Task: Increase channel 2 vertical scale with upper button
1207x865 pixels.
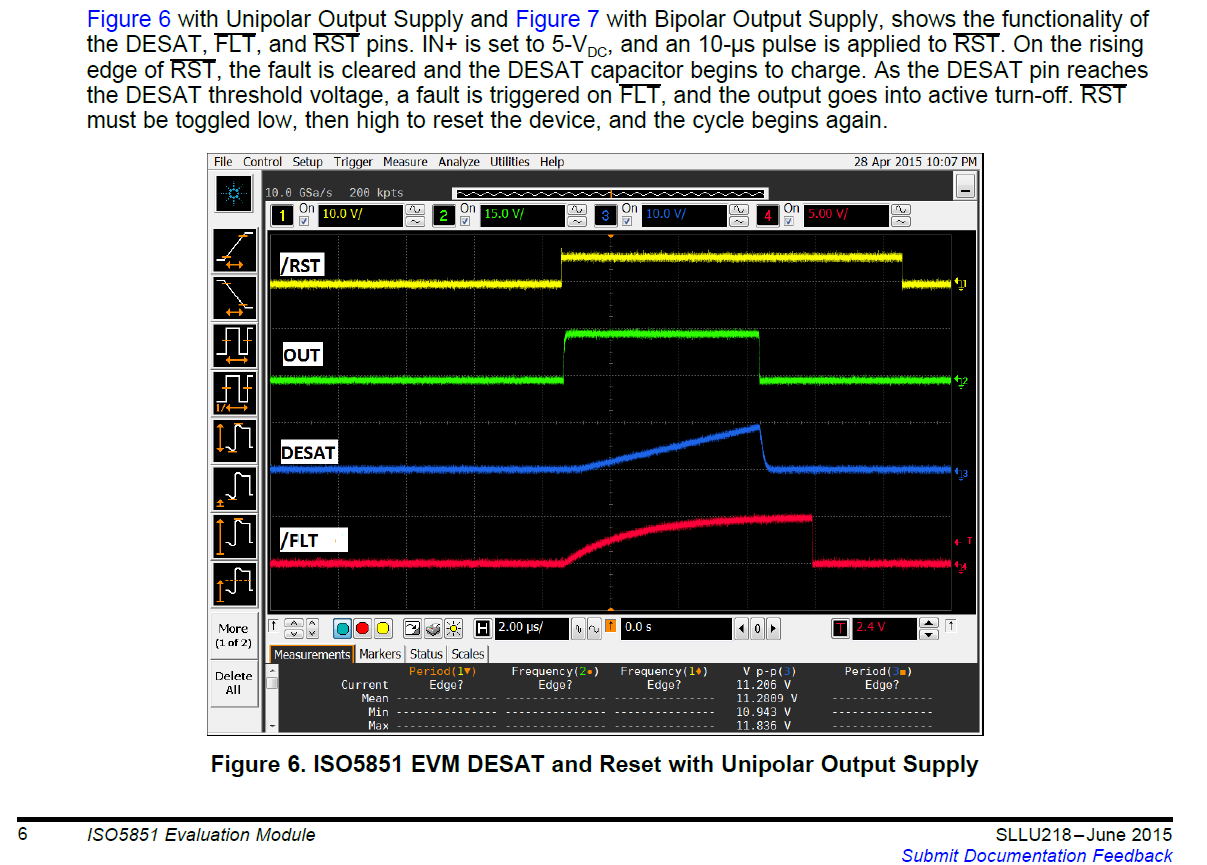Action: (577, 209)
